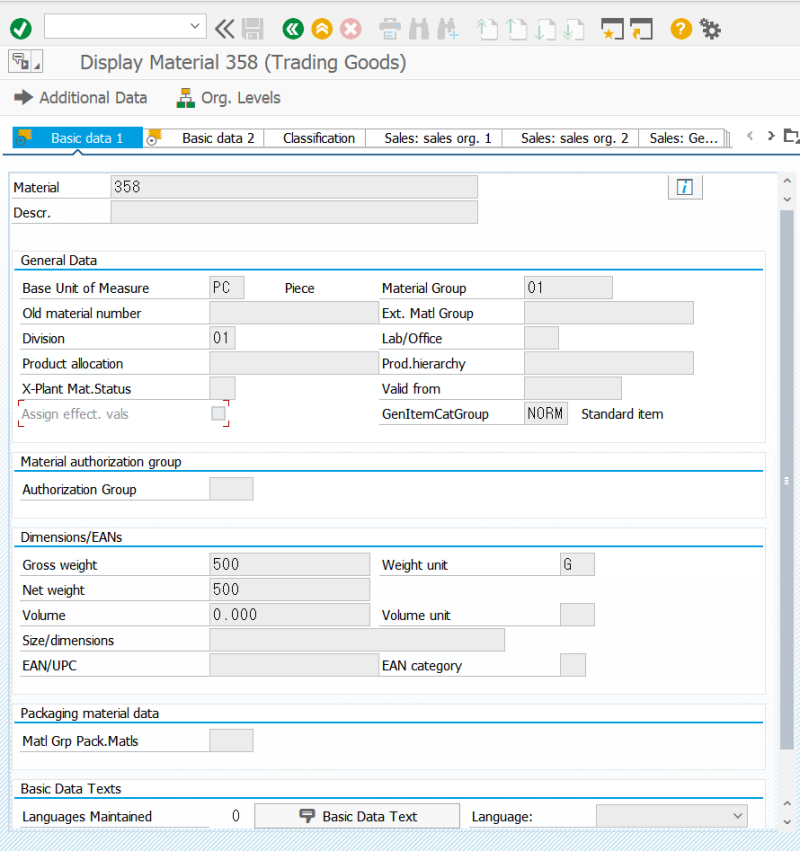Open the tab list icon

coord(791,136)
